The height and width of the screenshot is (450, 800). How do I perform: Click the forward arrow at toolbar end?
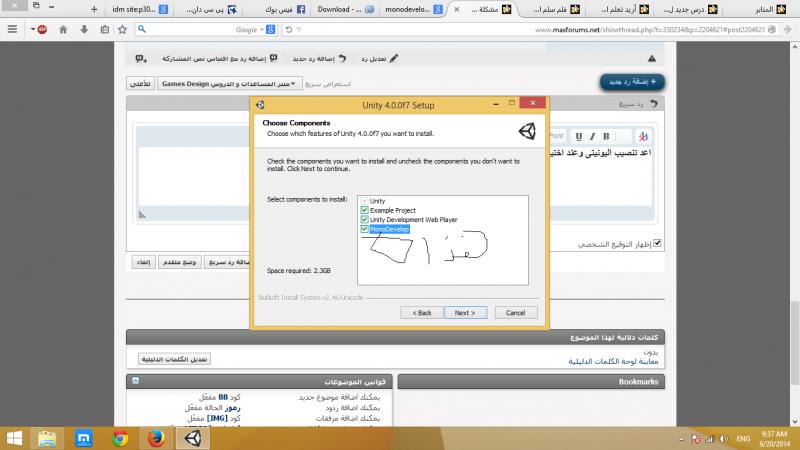pyautogui.click(x=788, y=30)
